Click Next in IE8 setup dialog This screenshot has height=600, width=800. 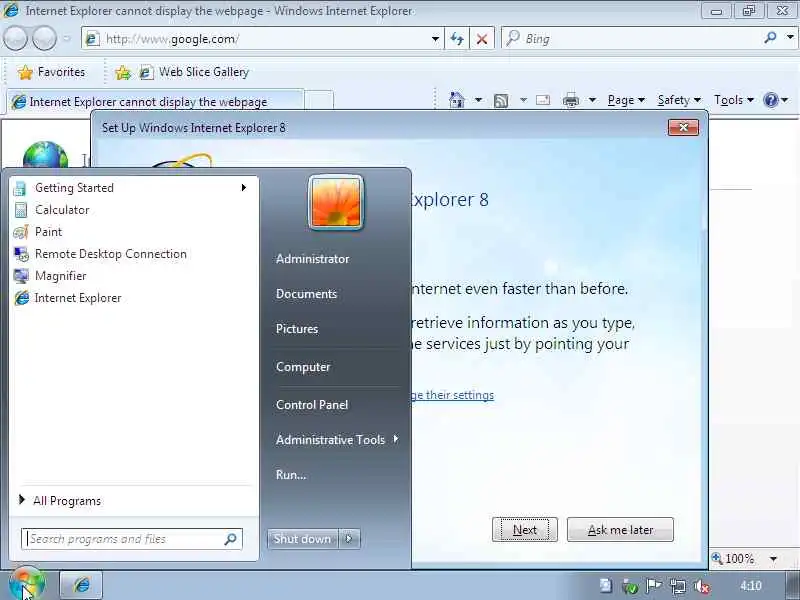[x=524, y=530]
